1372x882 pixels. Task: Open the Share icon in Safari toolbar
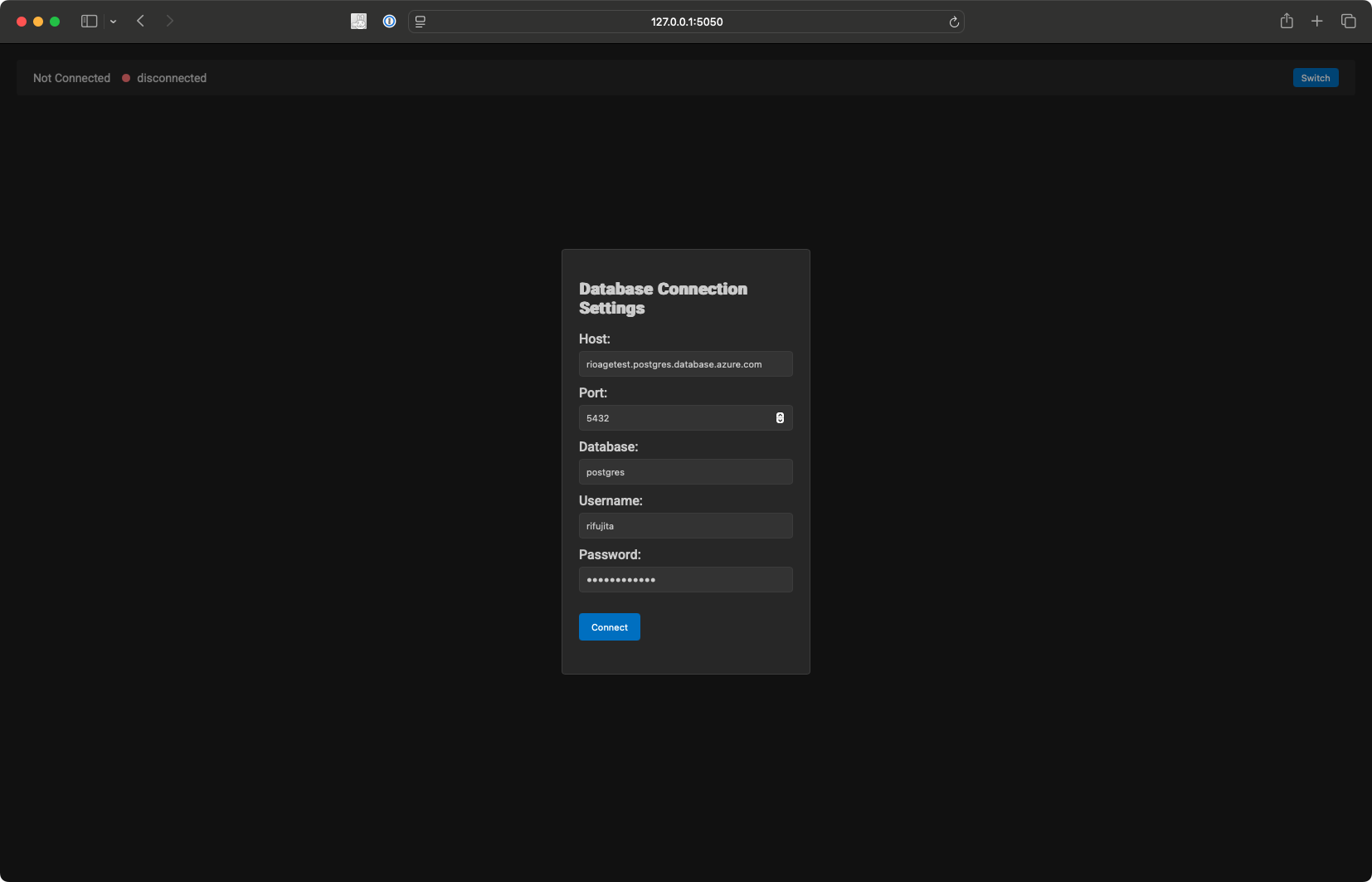(x=1287, y=21)
